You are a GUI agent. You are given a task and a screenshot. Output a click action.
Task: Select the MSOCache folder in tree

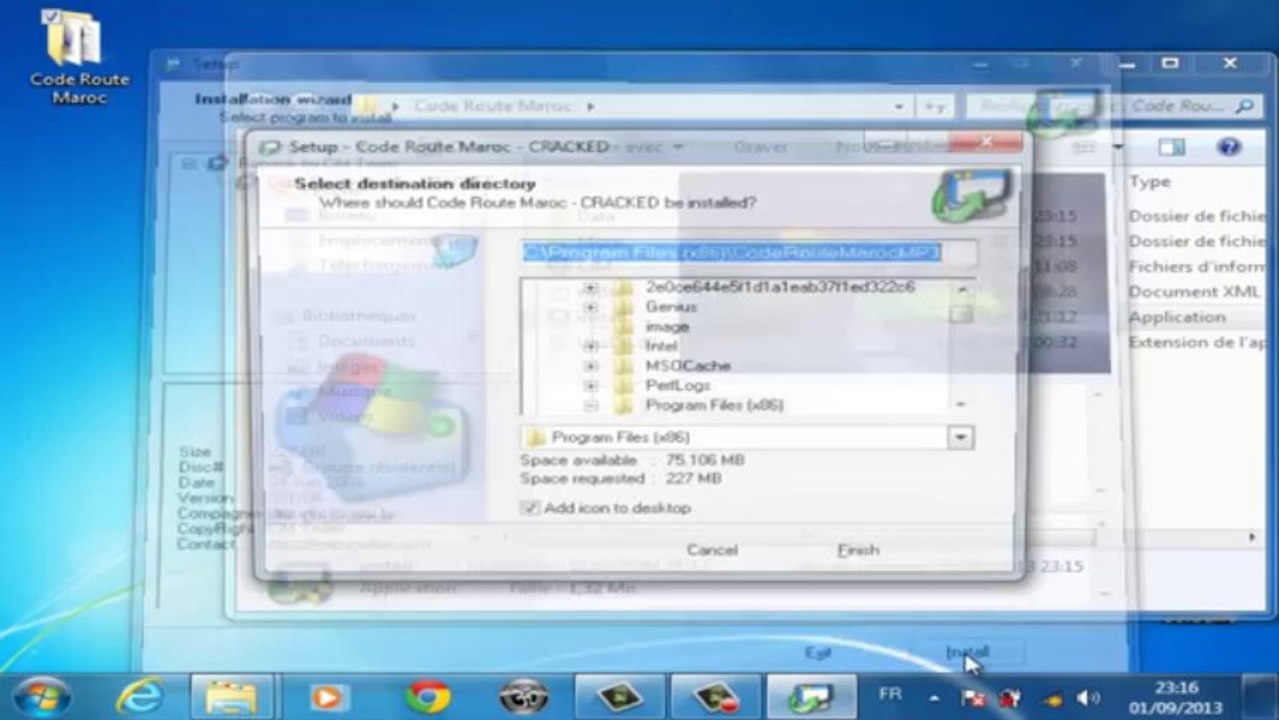point(687,366)
